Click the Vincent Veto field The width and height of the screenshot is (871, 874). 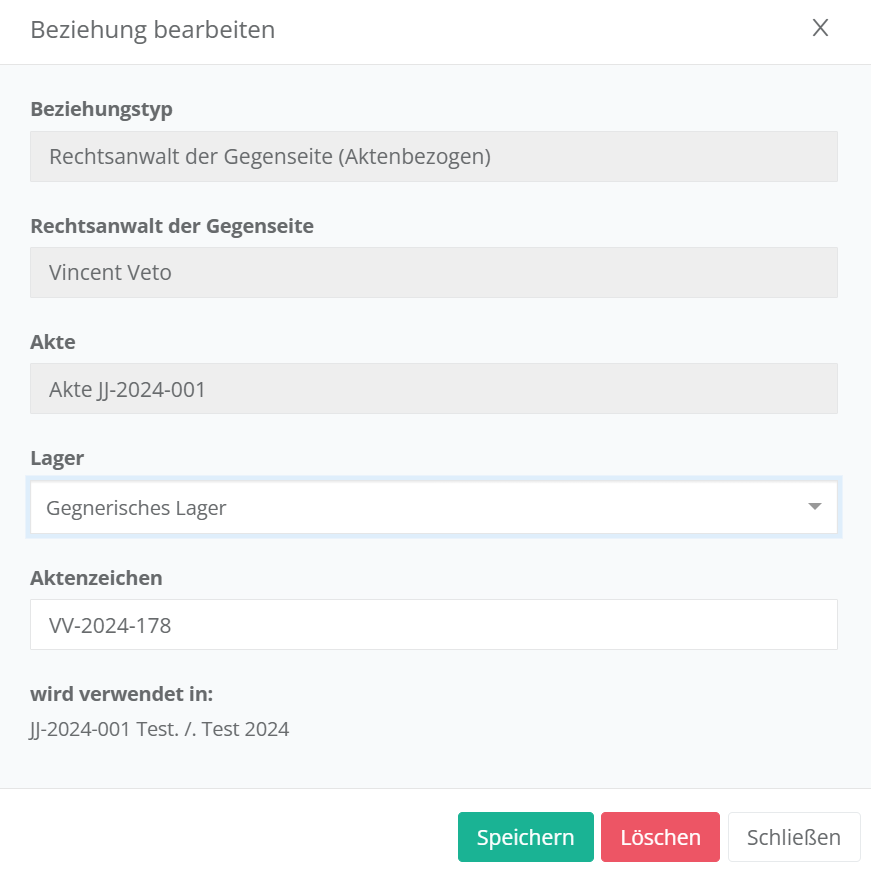point(433,272)
